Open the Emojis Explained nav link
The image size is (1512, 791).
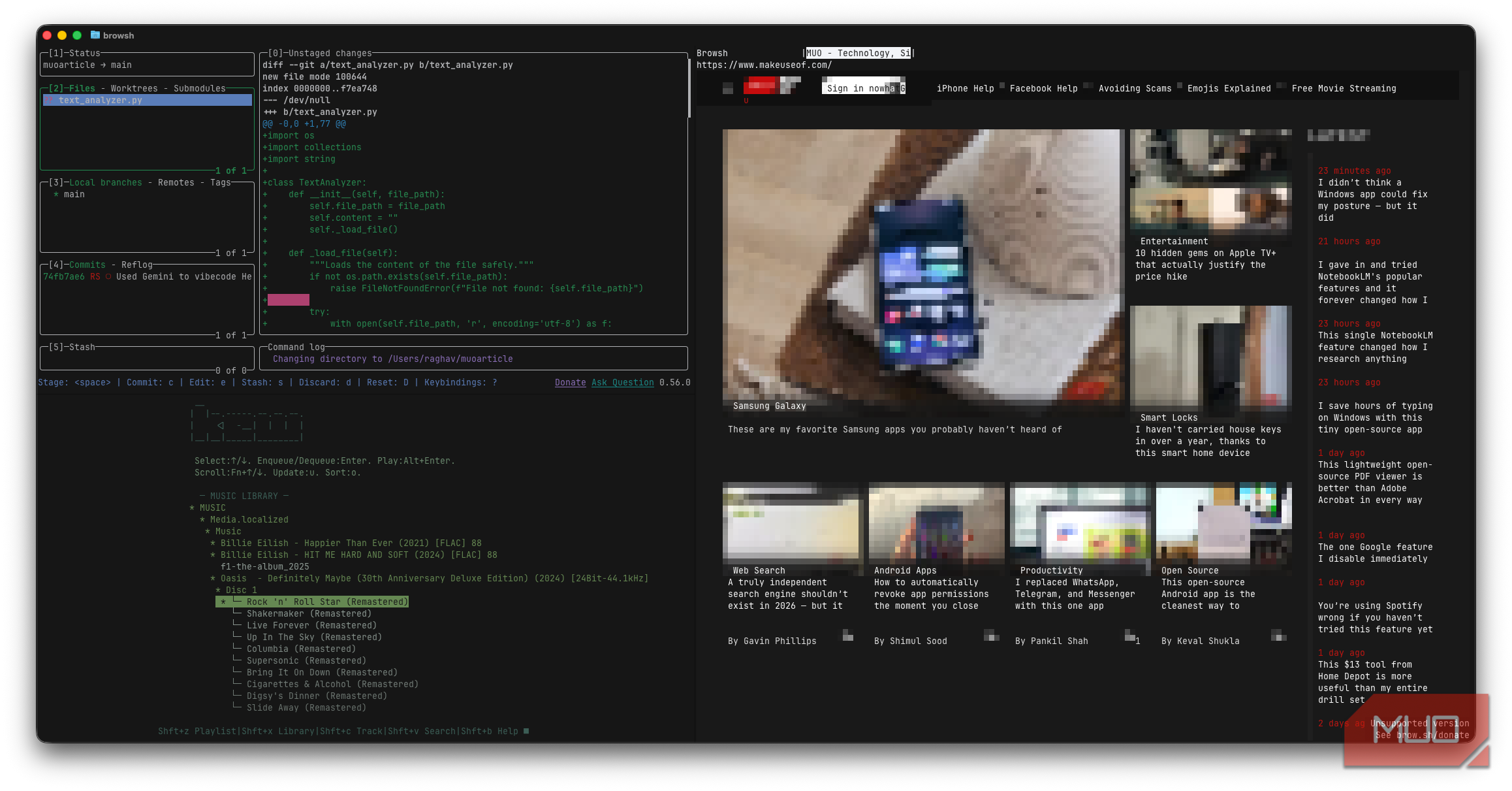point(1229,88)
